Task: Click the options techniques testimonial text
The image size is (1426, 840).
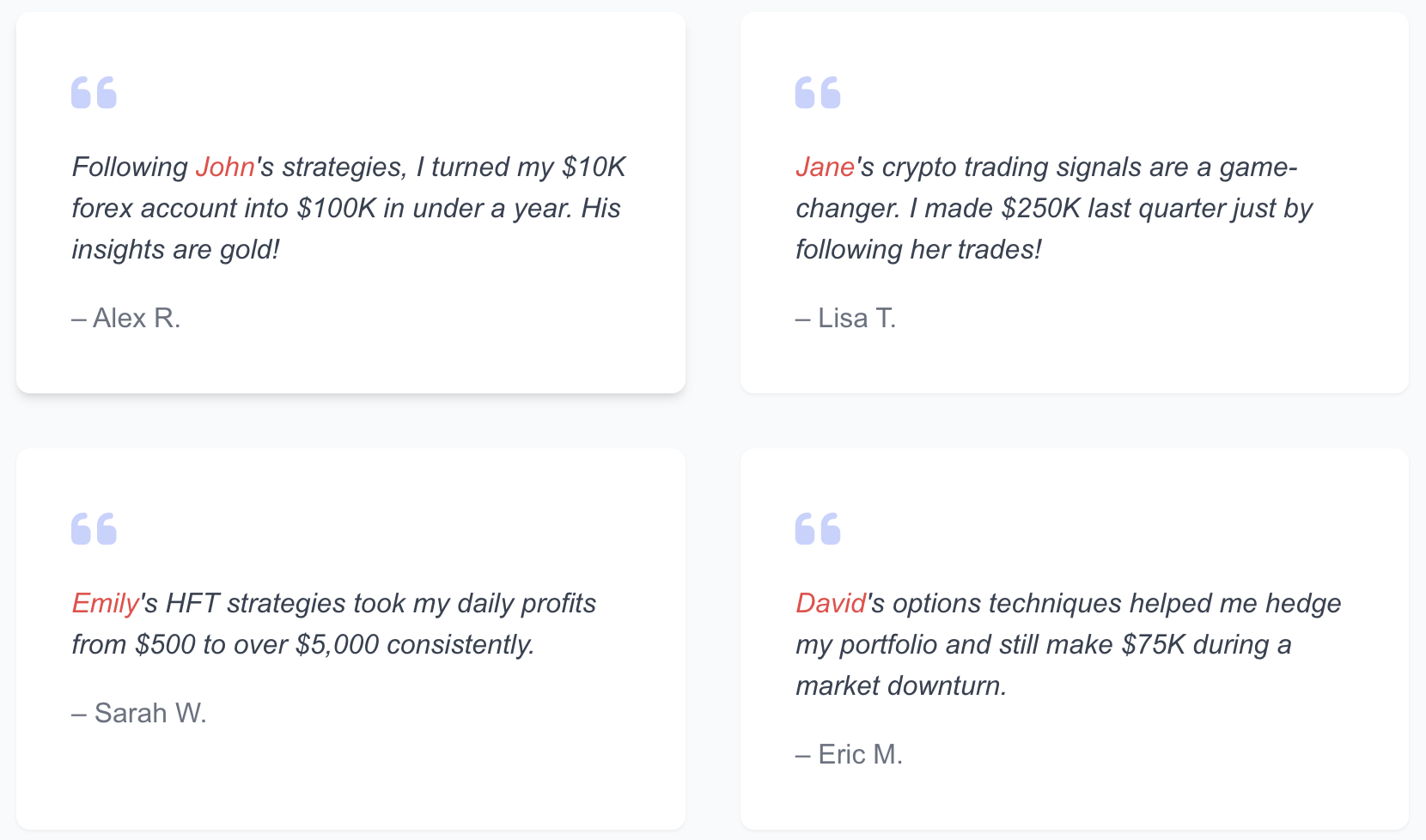Action: click(1069, 644)
